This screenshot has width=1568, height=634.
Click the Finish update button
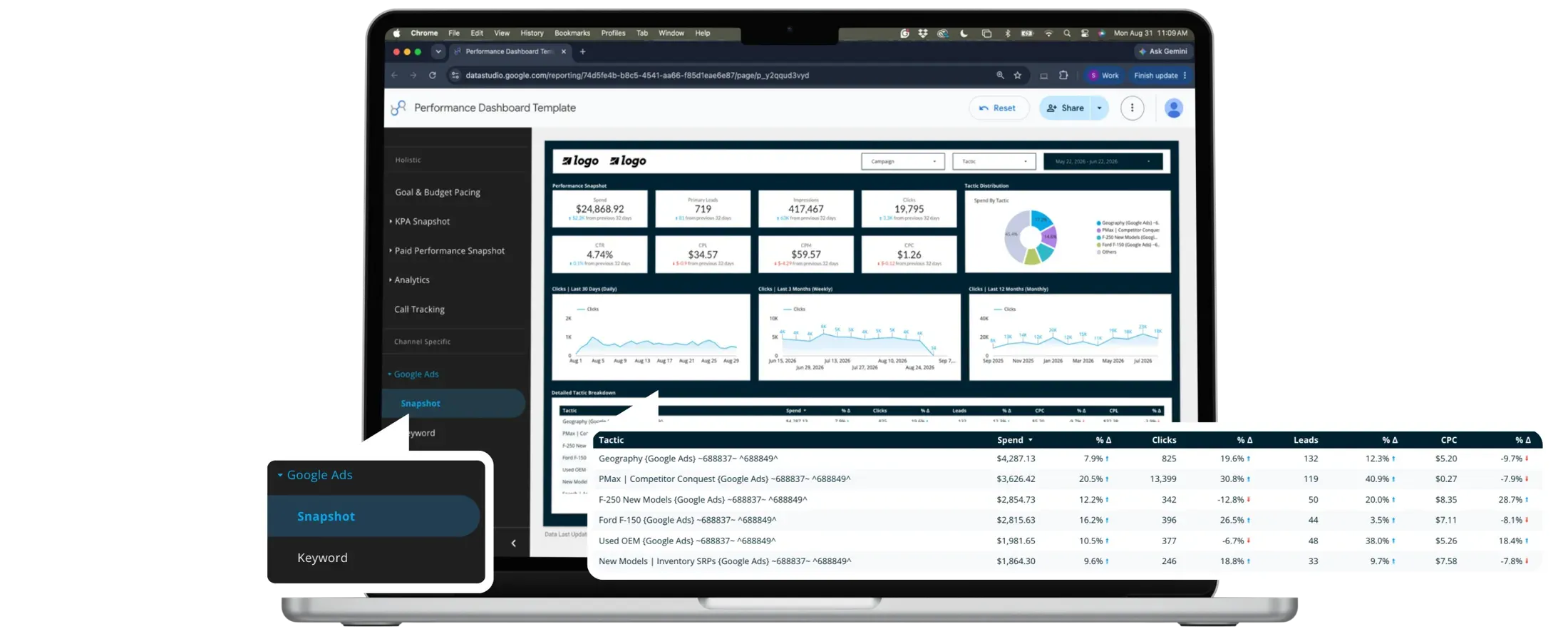coord(1155,75)
